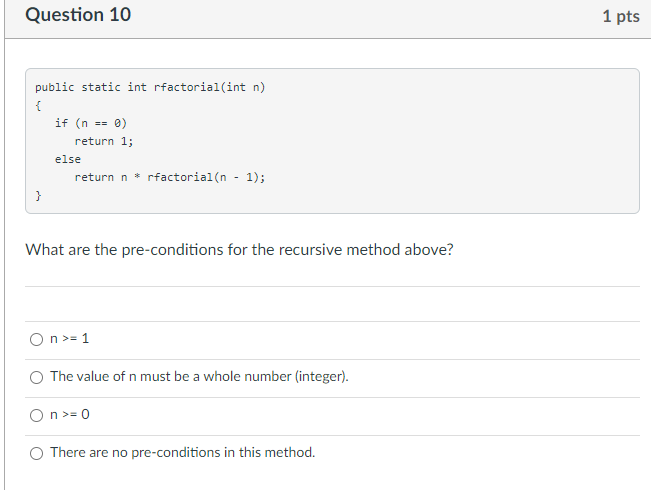Choose the whole number (integer) radio option
Image resolution: width=651 pixels, height=490 pixels.
tap(37, 377)
